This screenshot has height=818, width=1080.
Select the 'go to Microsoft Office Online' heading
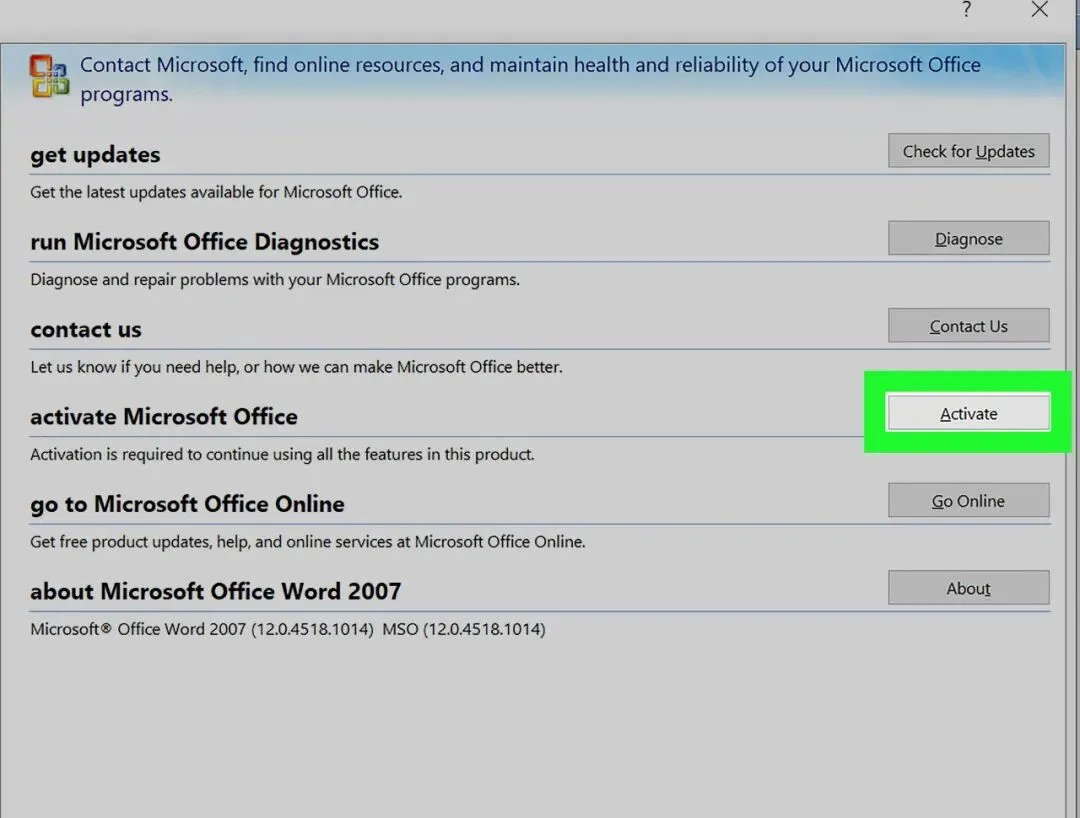pos(187,504)
